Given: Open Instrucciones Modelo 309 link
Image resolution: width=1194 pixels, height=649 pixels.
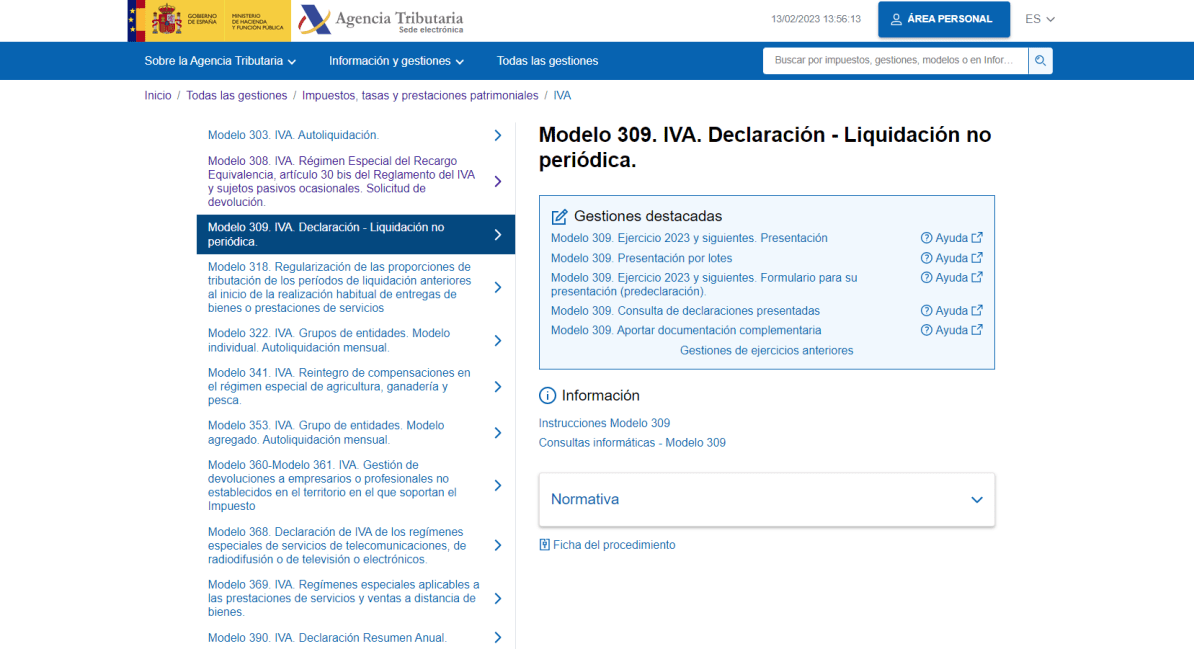Looking at the screenshot, I should coord(604,423).
